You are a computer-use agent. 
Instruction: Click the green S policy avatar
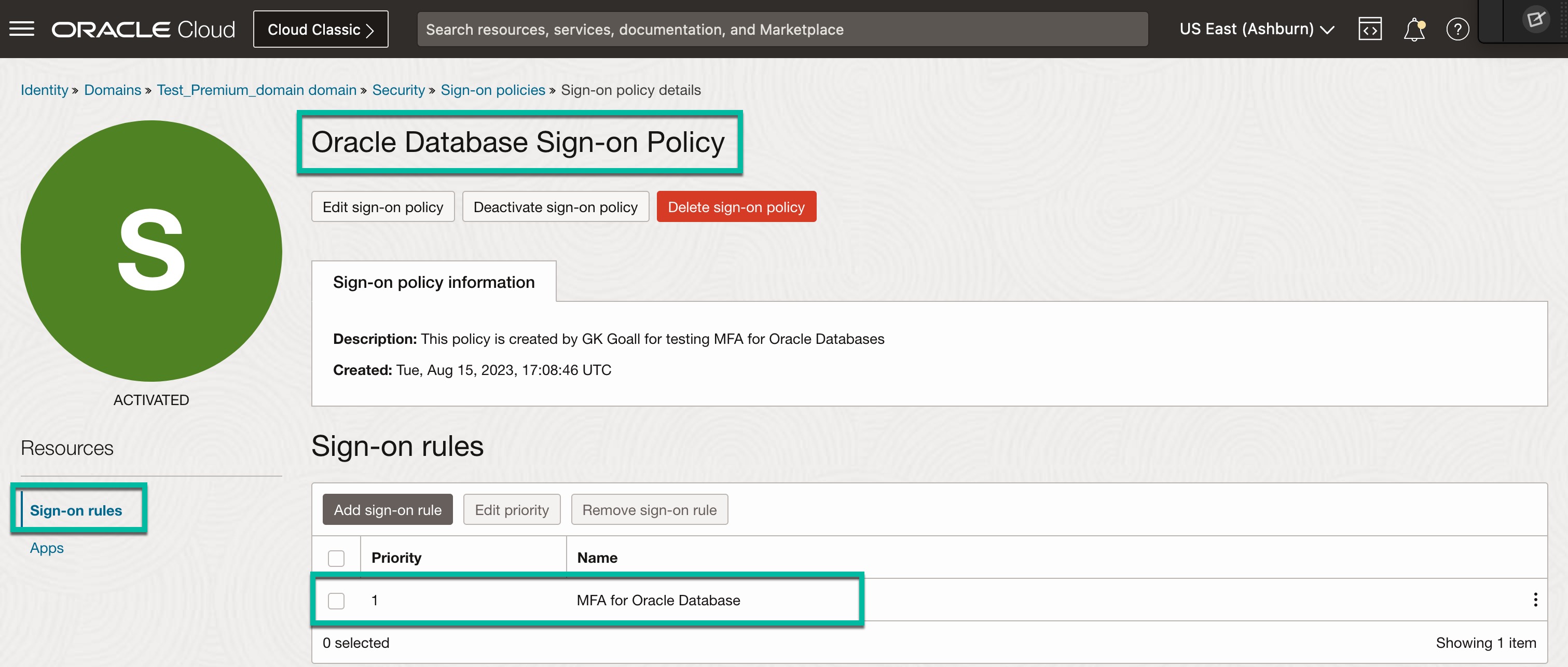(151, 251)
